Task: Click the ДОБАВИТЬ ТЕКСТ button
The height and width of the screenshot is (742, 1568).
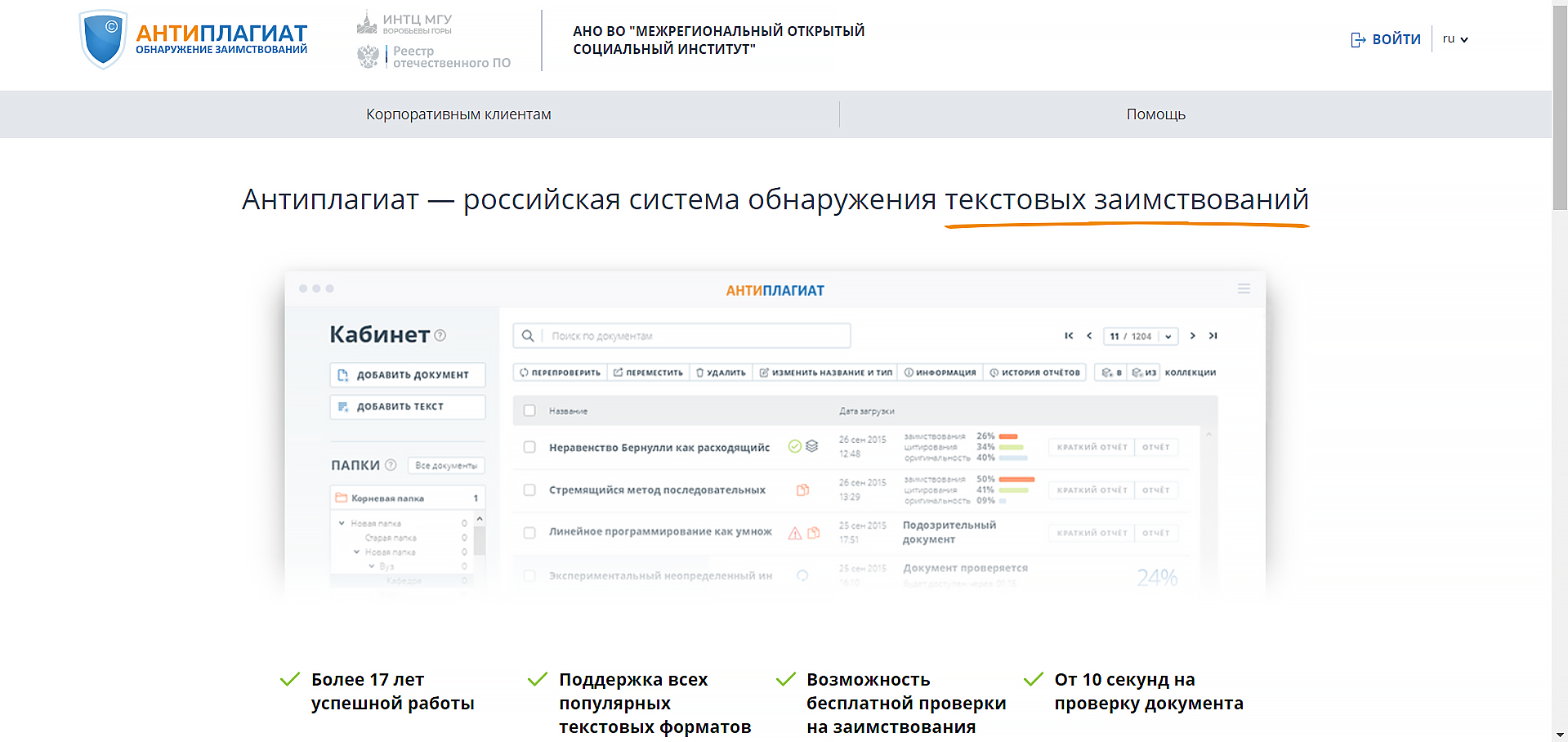Action: (x=408, y=407)
